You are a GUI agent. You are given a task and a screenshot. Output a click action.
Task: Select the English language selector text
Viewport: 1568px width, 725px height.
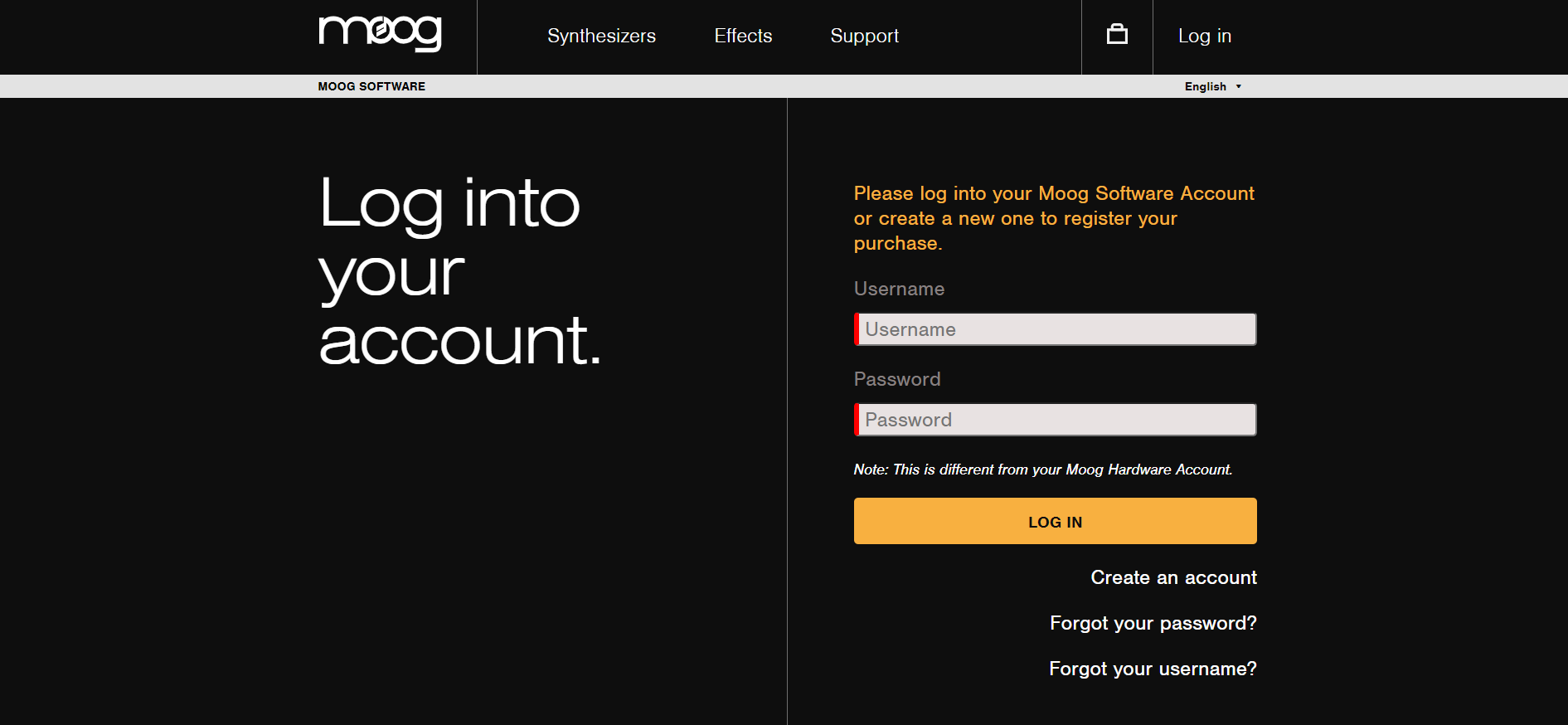tap(1205, 86)
